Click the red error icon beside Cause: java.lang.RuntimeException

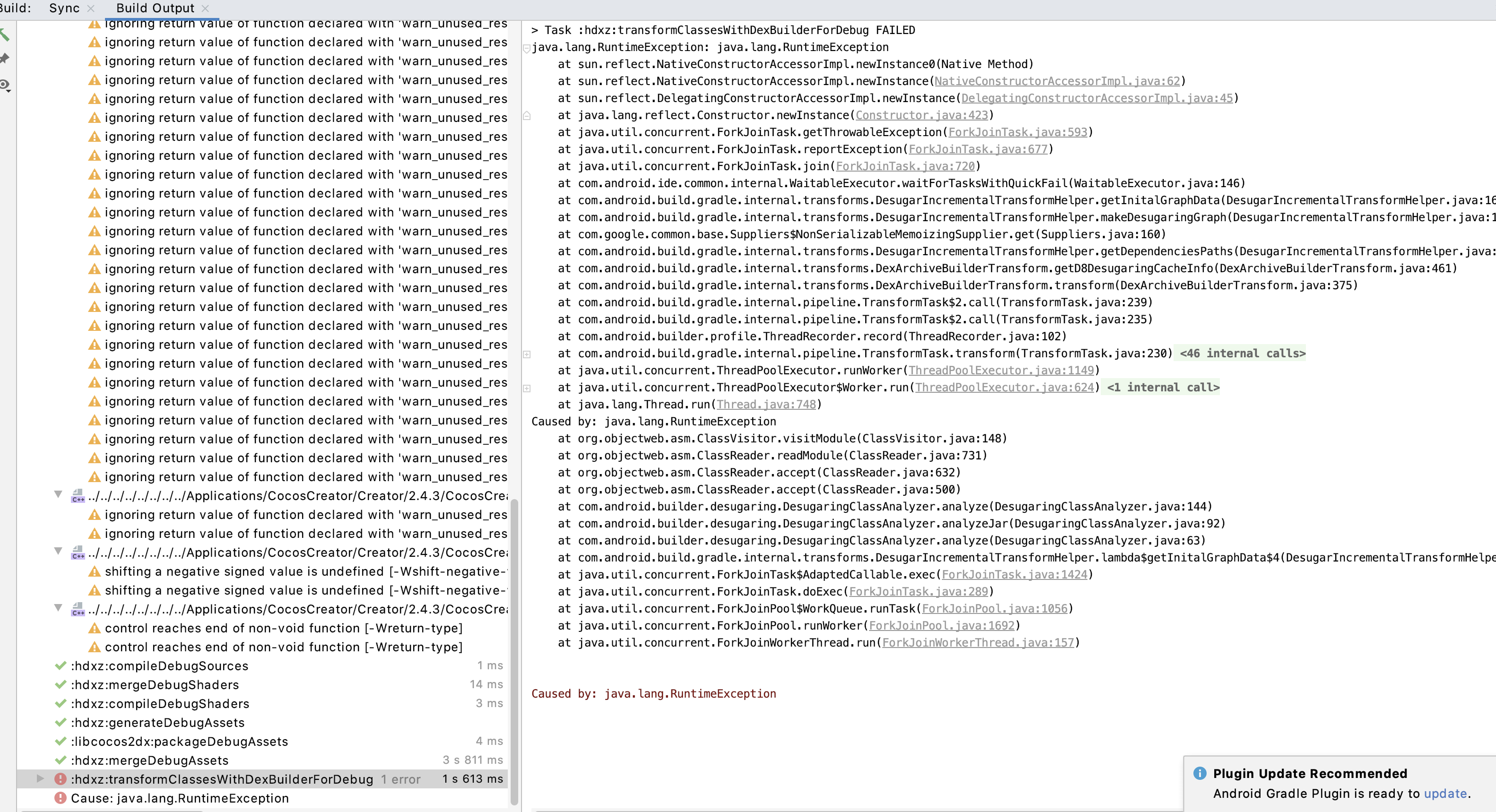coord(60,798)
